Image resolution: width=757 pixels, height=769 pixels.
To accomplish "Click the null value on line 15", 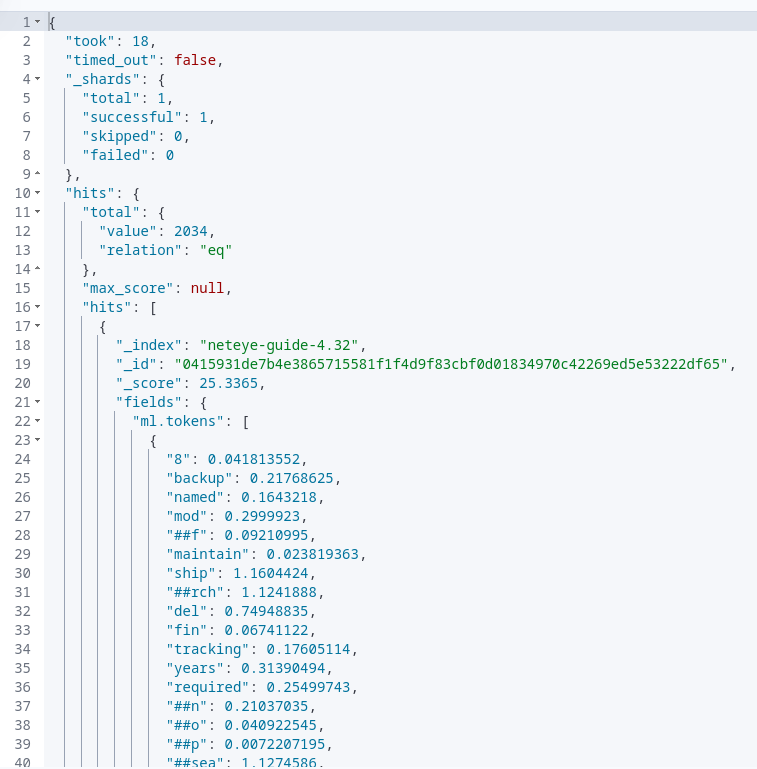I will point(207,288).
